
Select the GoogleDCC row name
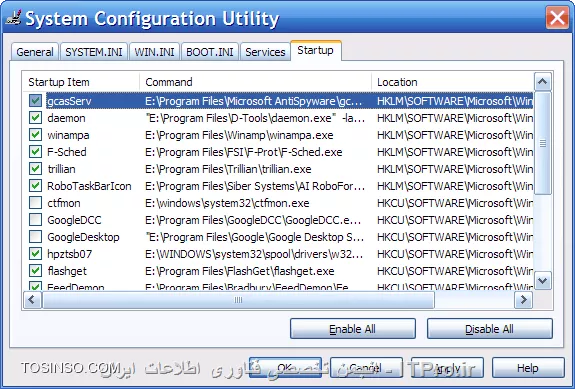[x=74, y=220]
